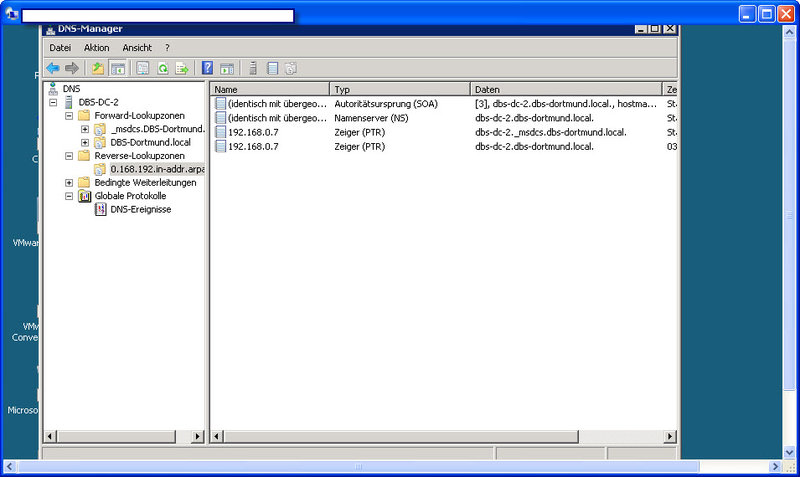Screen dimensions: 800x477
Task: Click the gray Forward arrow in toolbar
Action: click(72, 68)
